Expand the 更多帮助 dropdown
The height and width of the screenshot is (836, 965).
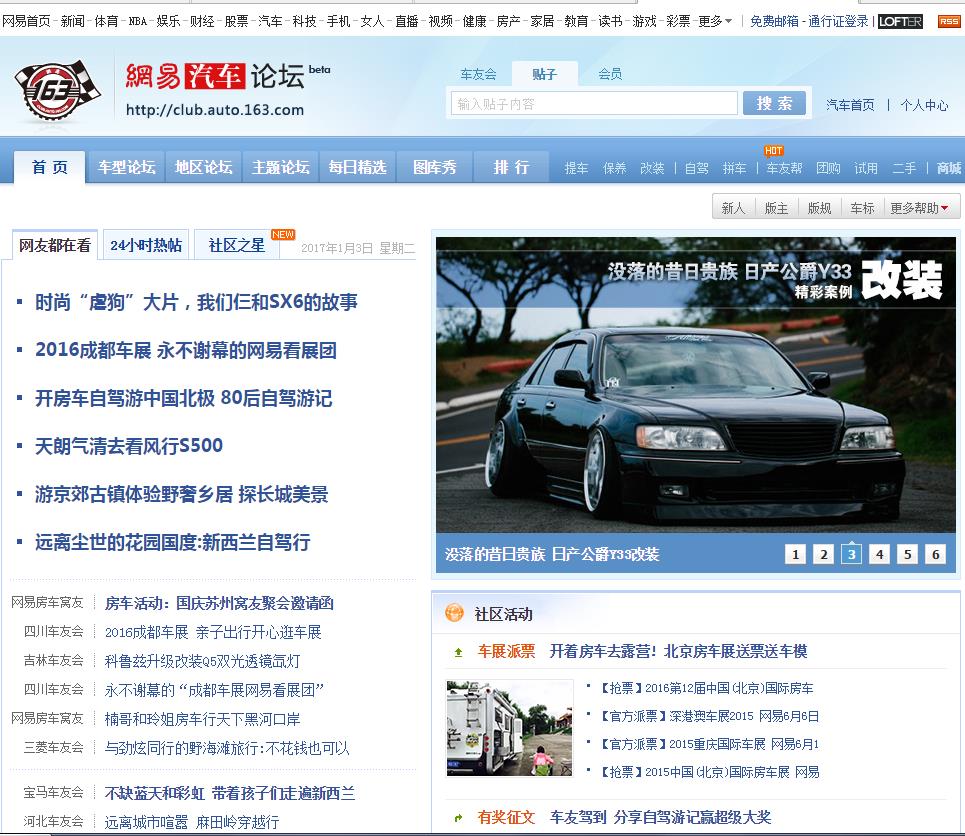pos(919,208)
